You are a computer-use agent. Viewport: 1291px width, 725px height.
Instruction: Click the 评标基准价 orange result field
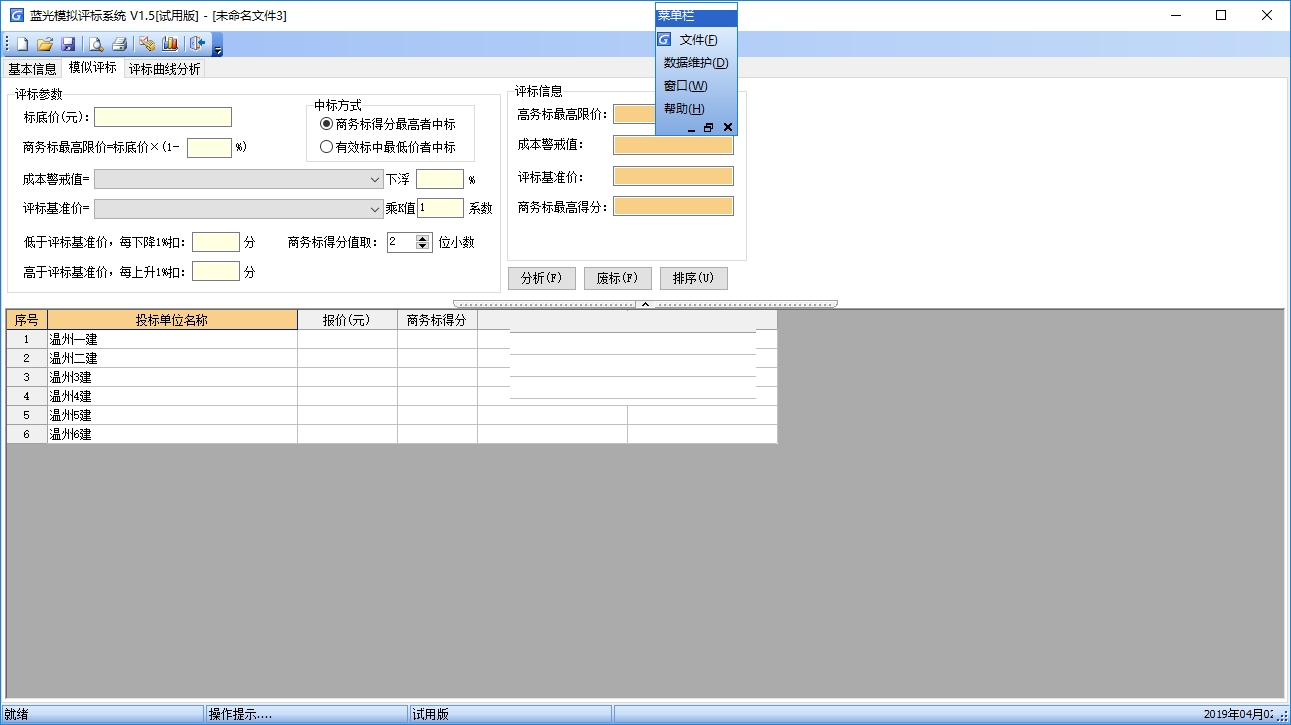click(x=673, y=176)
